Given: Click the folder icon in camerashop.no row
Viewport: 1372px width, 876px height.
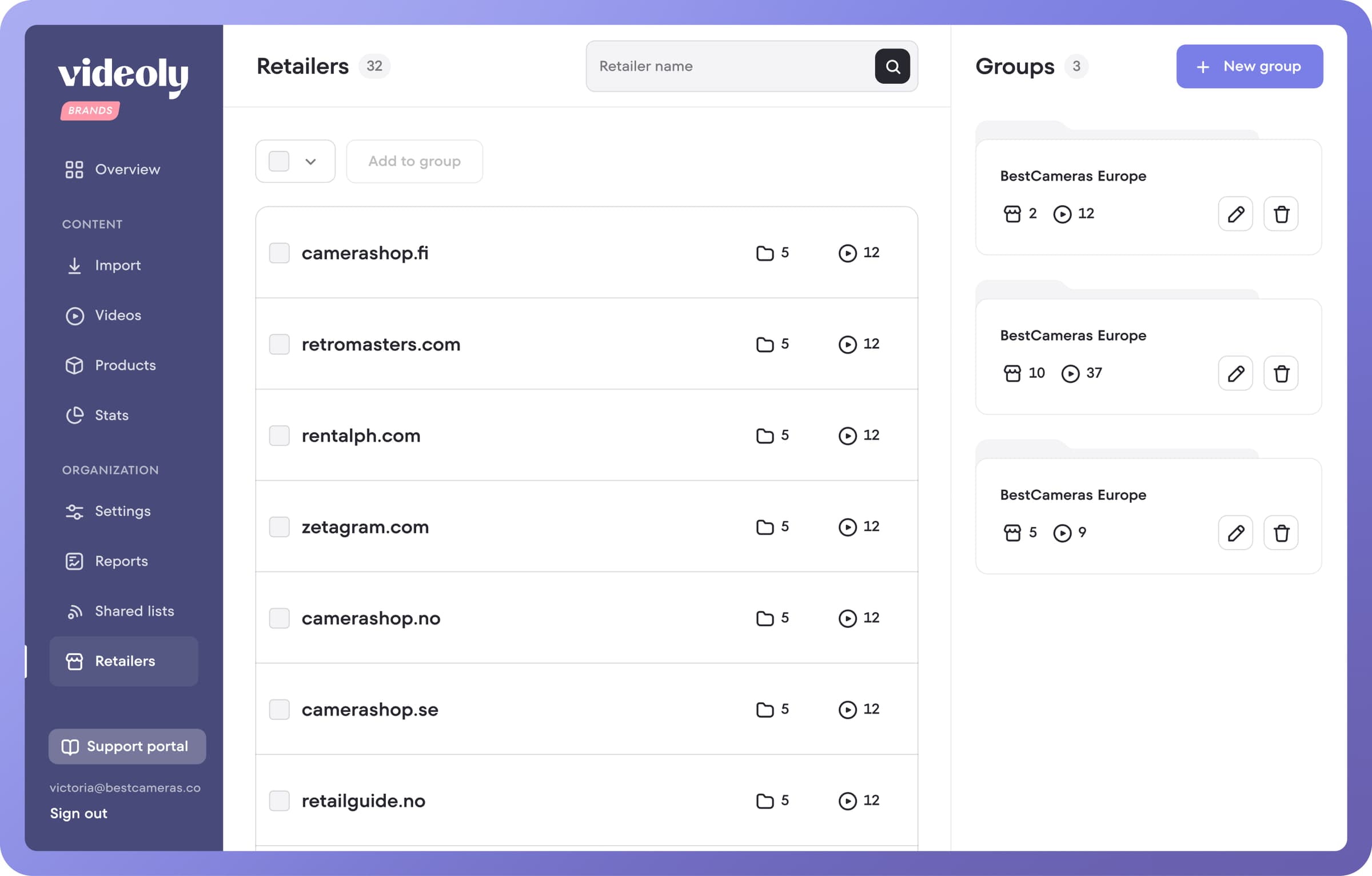Looking at the screenshot, I should click(x=764, y=618).
